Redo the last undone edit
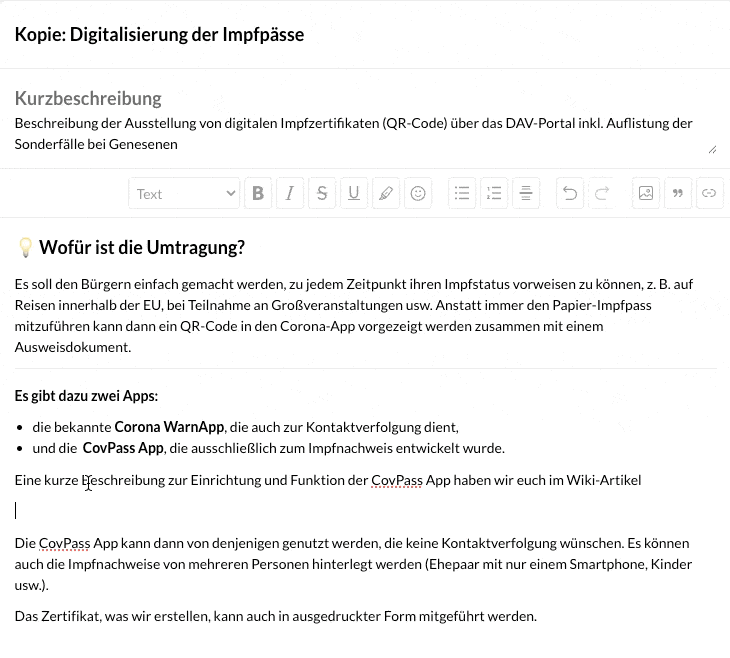The width and height of the screenshot is (730, 658). tap(602, 194)
